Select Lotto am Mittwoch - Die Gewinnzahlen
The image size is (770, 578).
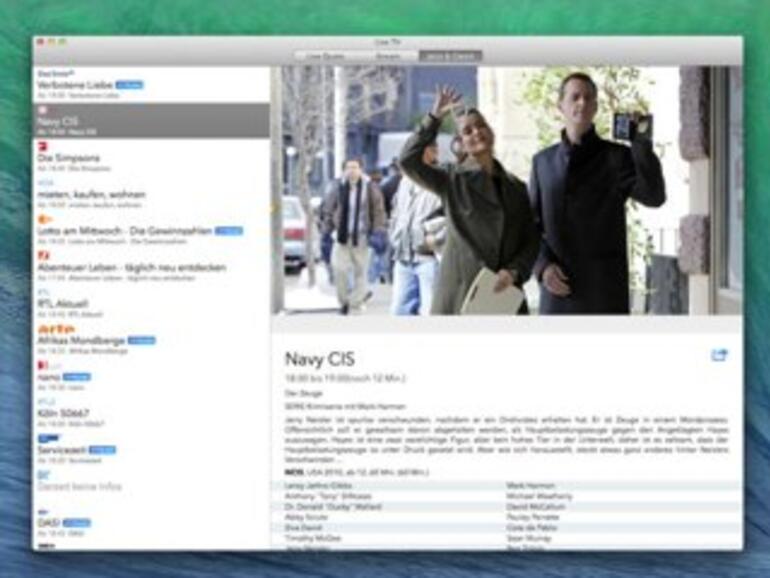tap(151, 230)
